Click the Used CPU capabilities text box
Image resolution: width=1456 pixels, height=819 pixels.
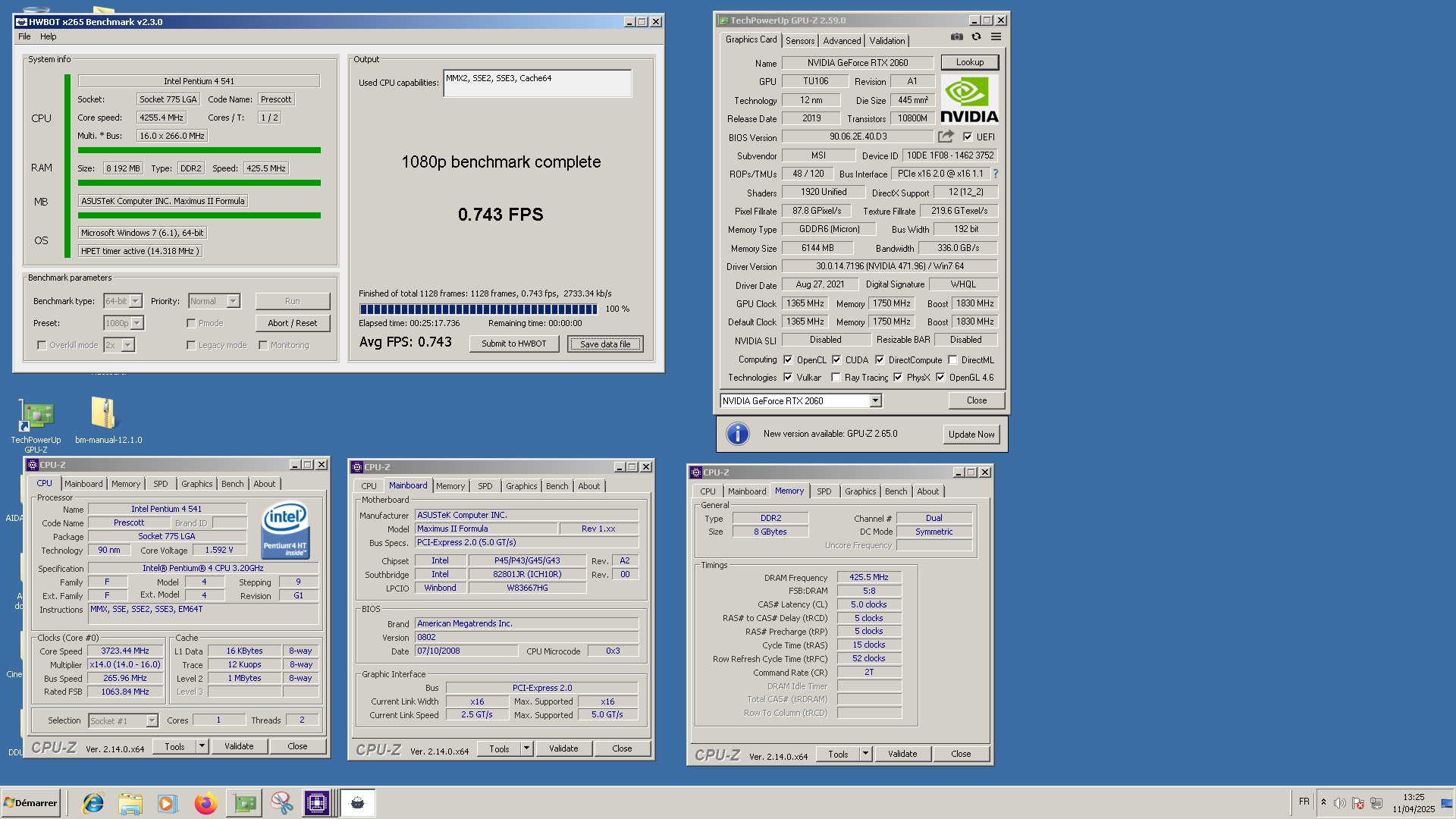pyautogui.click(x=538, y=83)
